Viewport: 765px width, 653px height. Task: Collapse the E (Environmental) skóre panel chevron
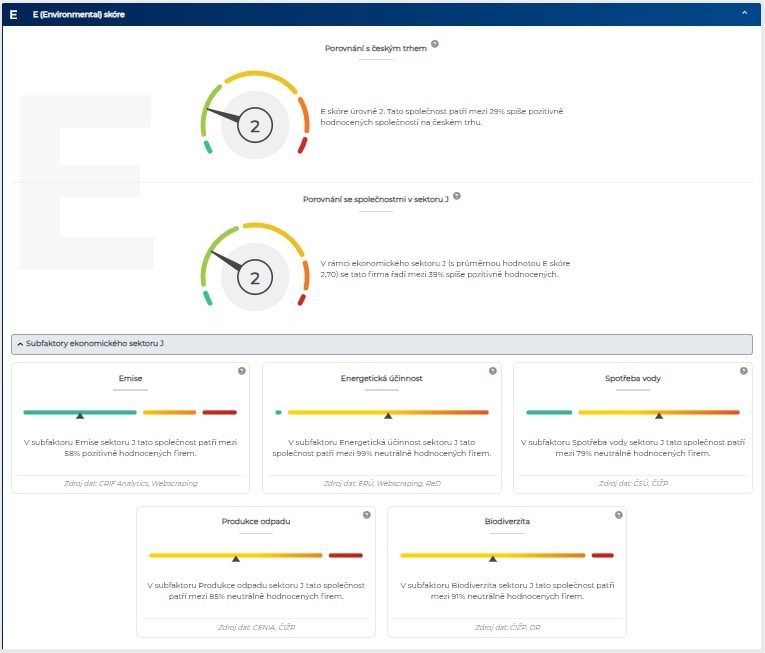[x=744, y=14]
